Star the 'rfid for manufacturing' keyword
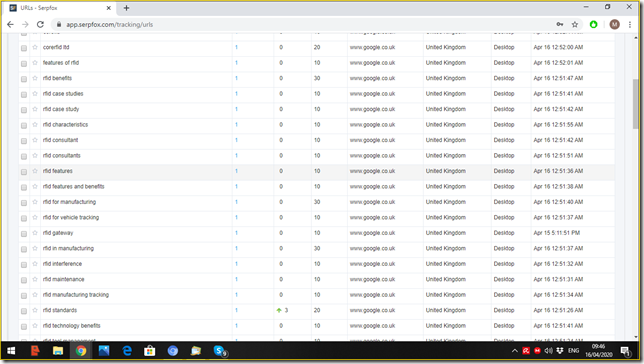The height and width of the screenshot is (364, 644). click(x=35, y=202)
